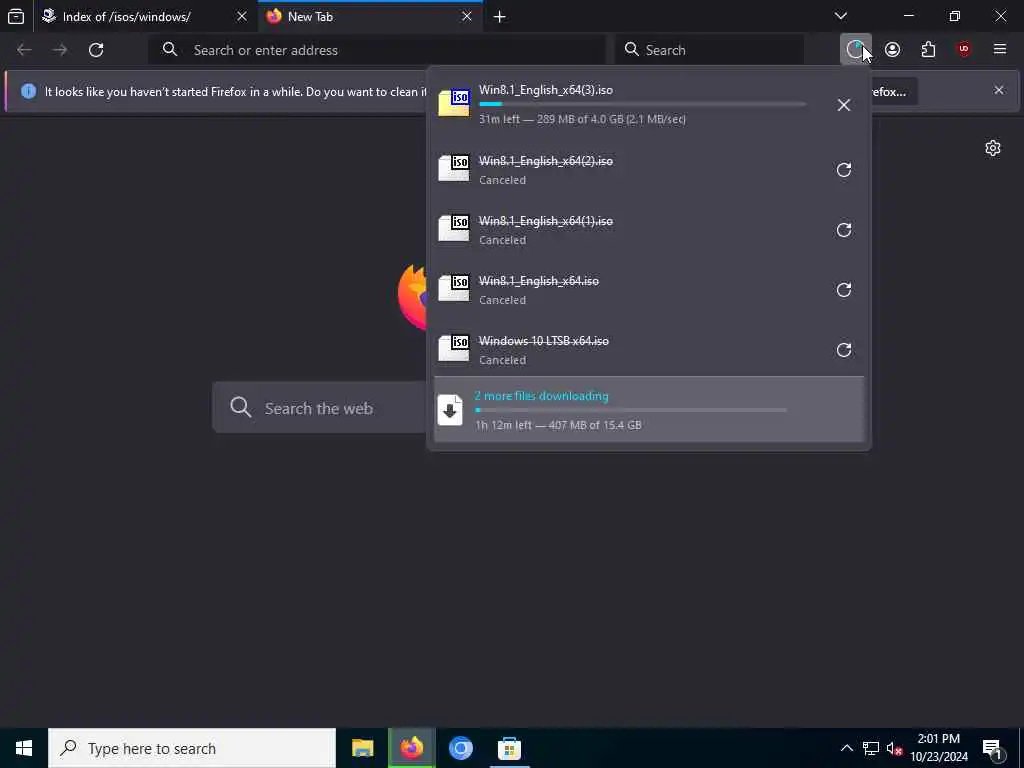Open the blue circle browser taskbar icon
This screenshot has width=1024, height=768.
(x=460, y=748)
